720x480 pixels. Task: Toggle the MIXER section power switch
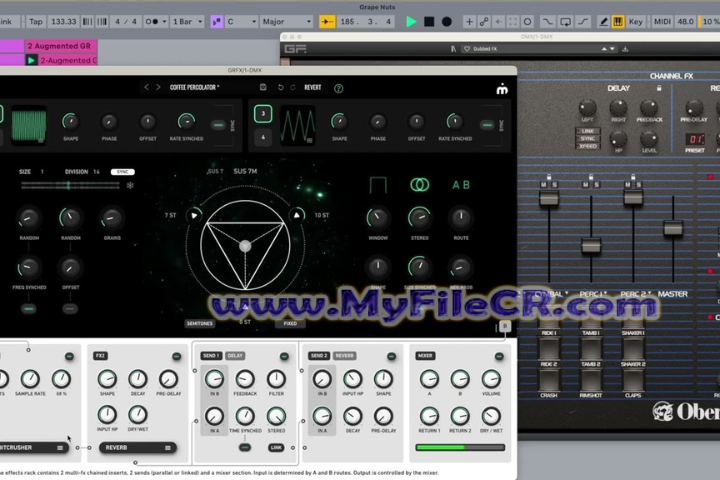(x=499, y=356)
